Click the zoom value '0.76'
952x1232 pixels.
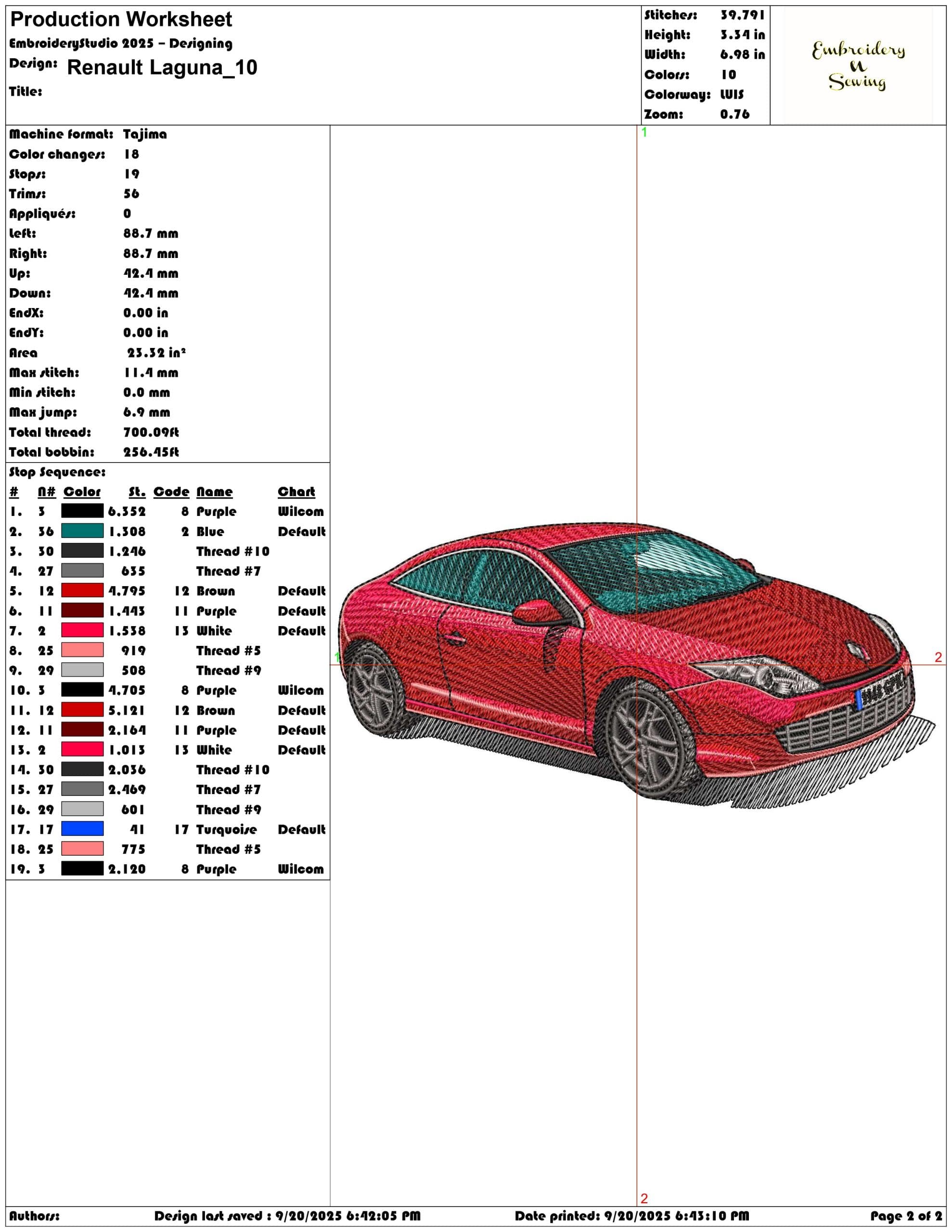pos(735,115)
